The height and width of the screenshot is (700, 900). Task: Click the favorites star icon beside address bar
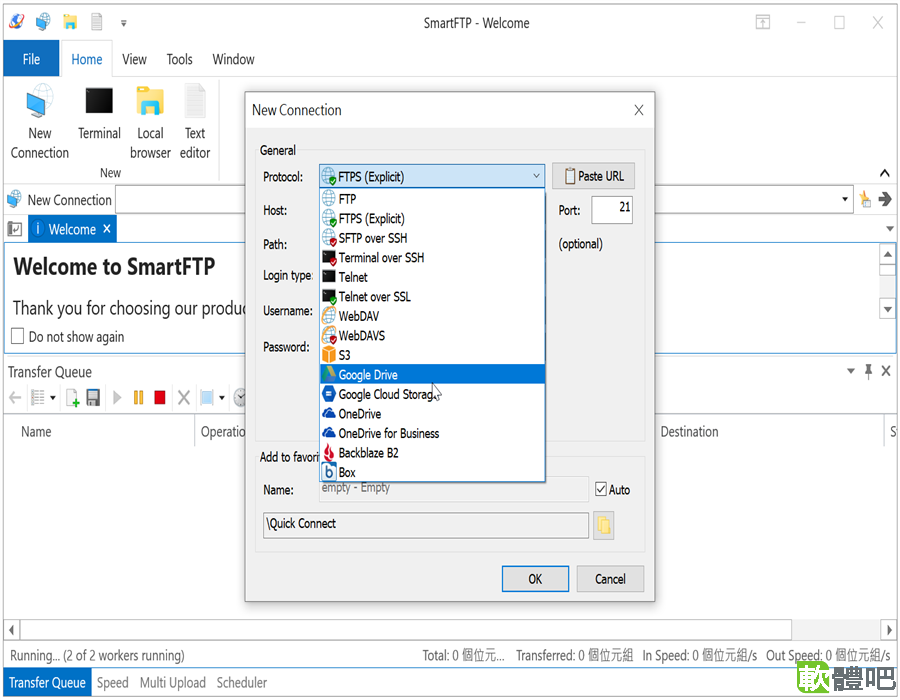[865, 199]
